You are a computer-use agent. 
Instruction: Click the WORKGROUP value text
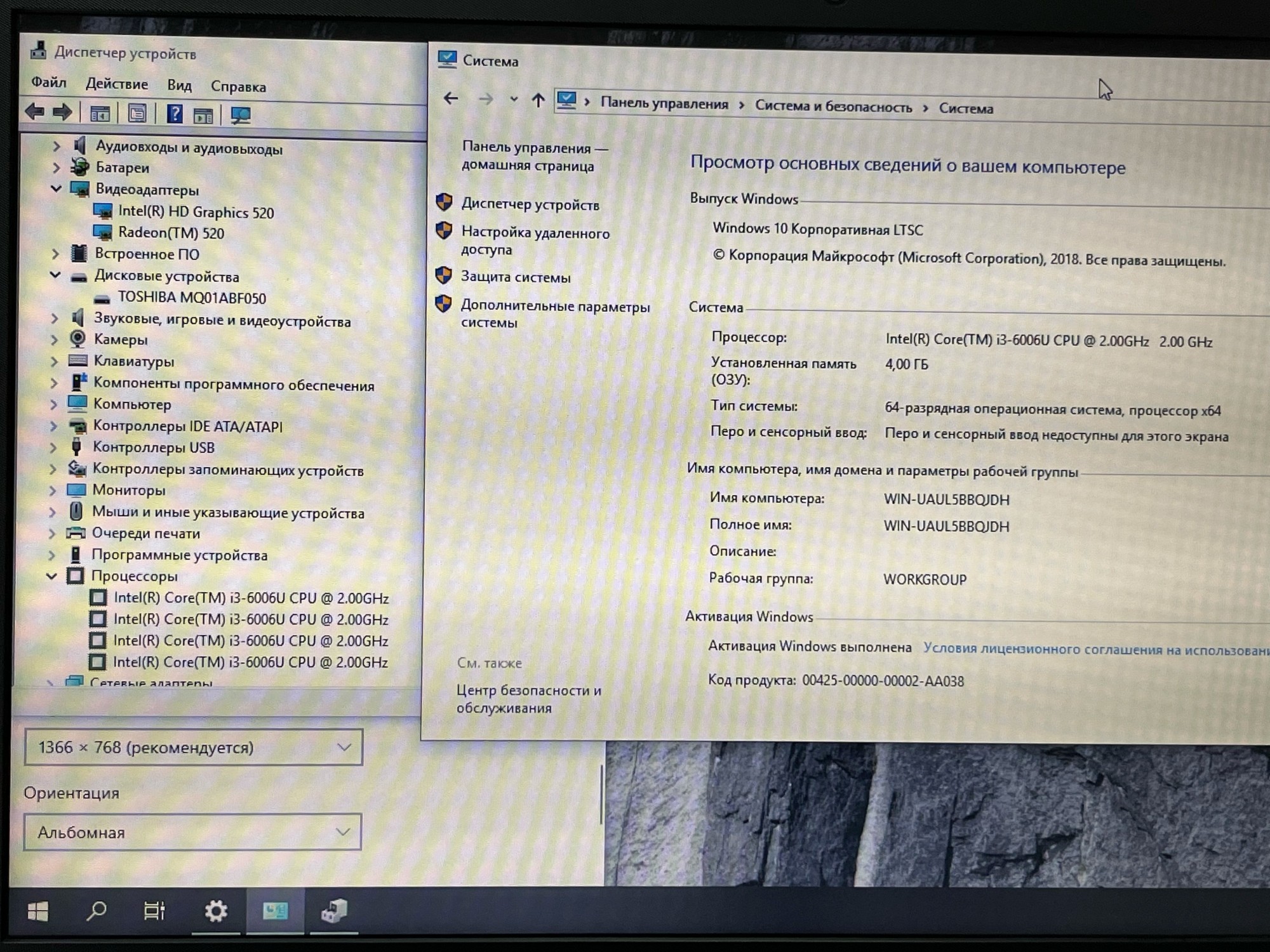(925, 579)
